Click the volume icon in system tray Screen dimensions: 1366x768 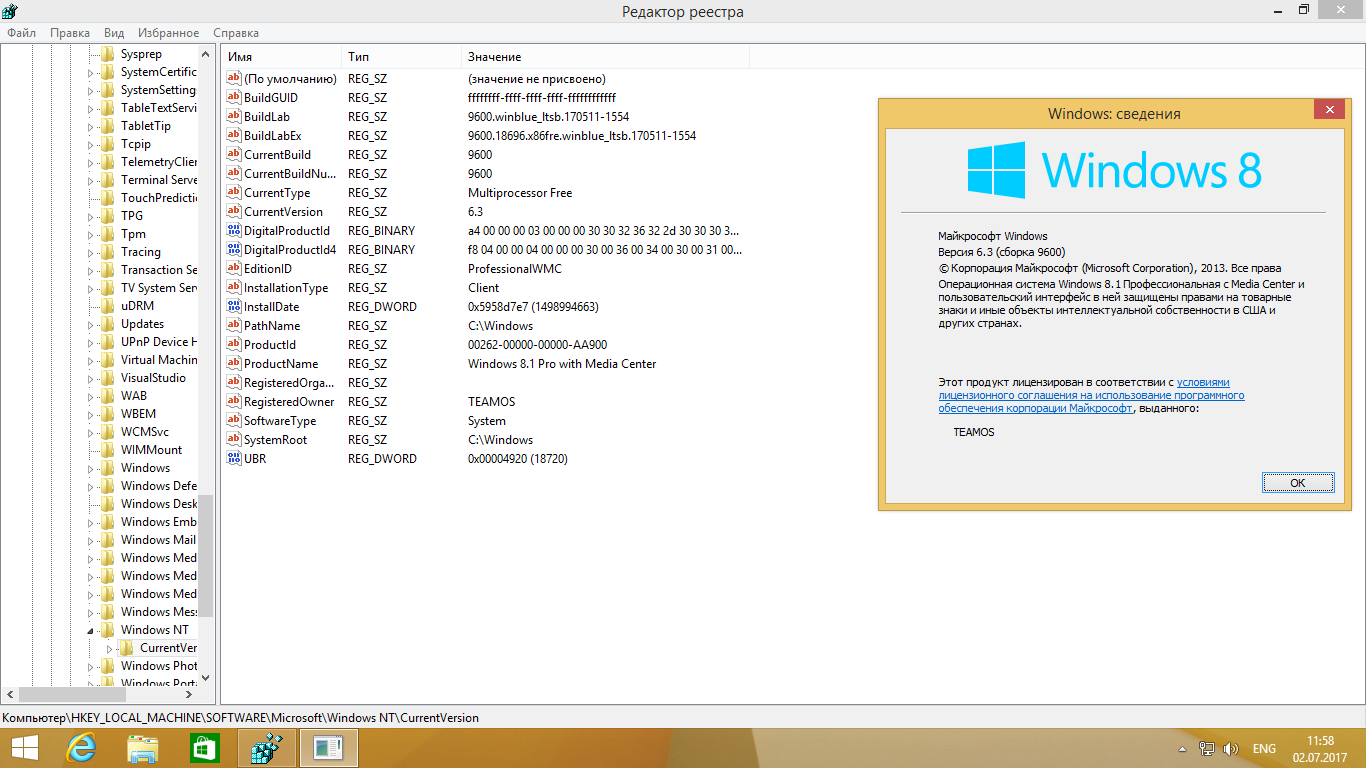tap(1231, 749)
